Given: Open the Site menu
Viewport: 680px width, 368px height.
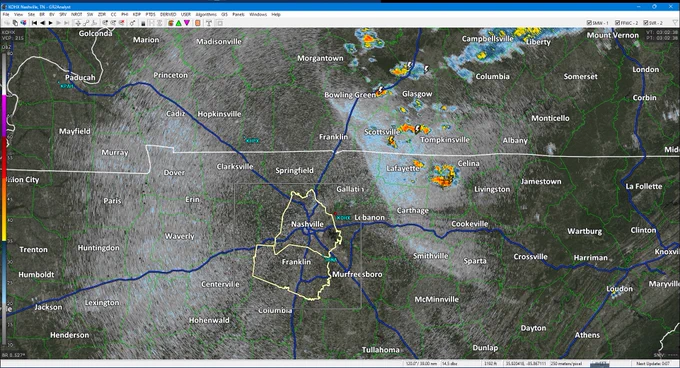Looking at the screenshot, I should (31, 14).
